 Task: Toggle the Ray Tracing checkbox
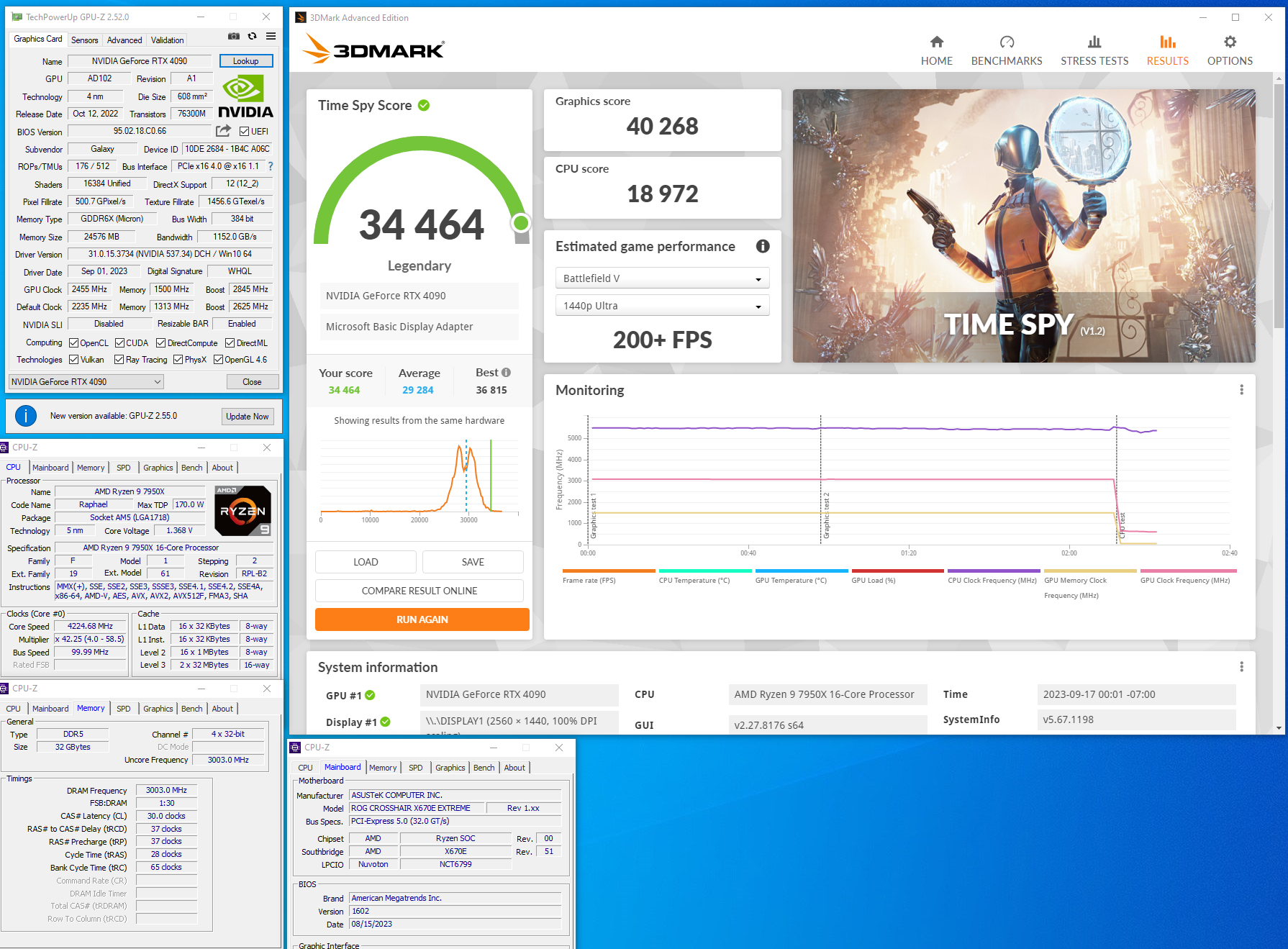pos(119,360)
